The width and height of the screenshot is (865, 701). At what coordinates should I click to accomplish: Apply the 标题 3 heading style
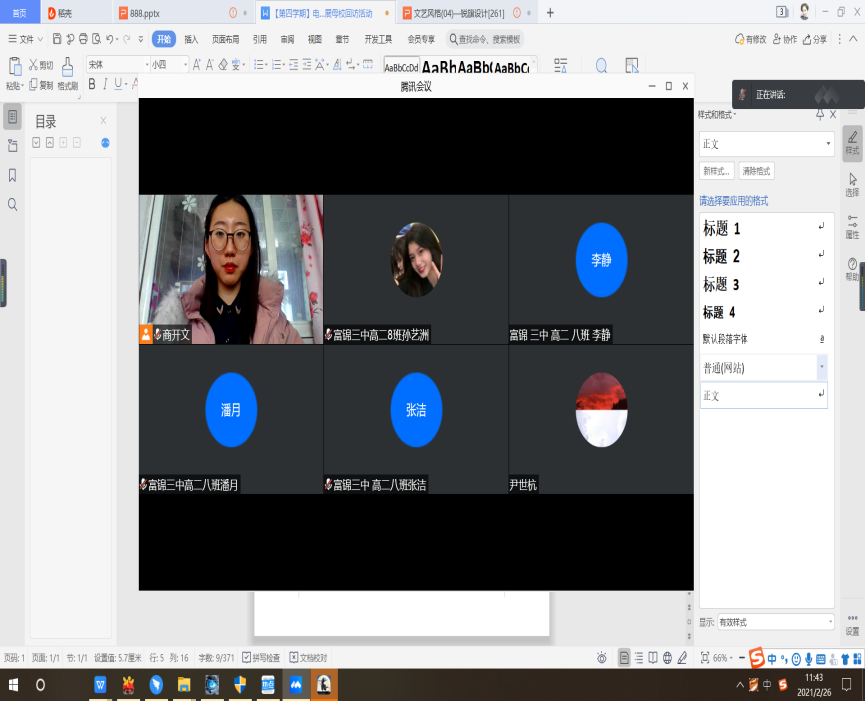pyautogui.click(x=764, y=284)
